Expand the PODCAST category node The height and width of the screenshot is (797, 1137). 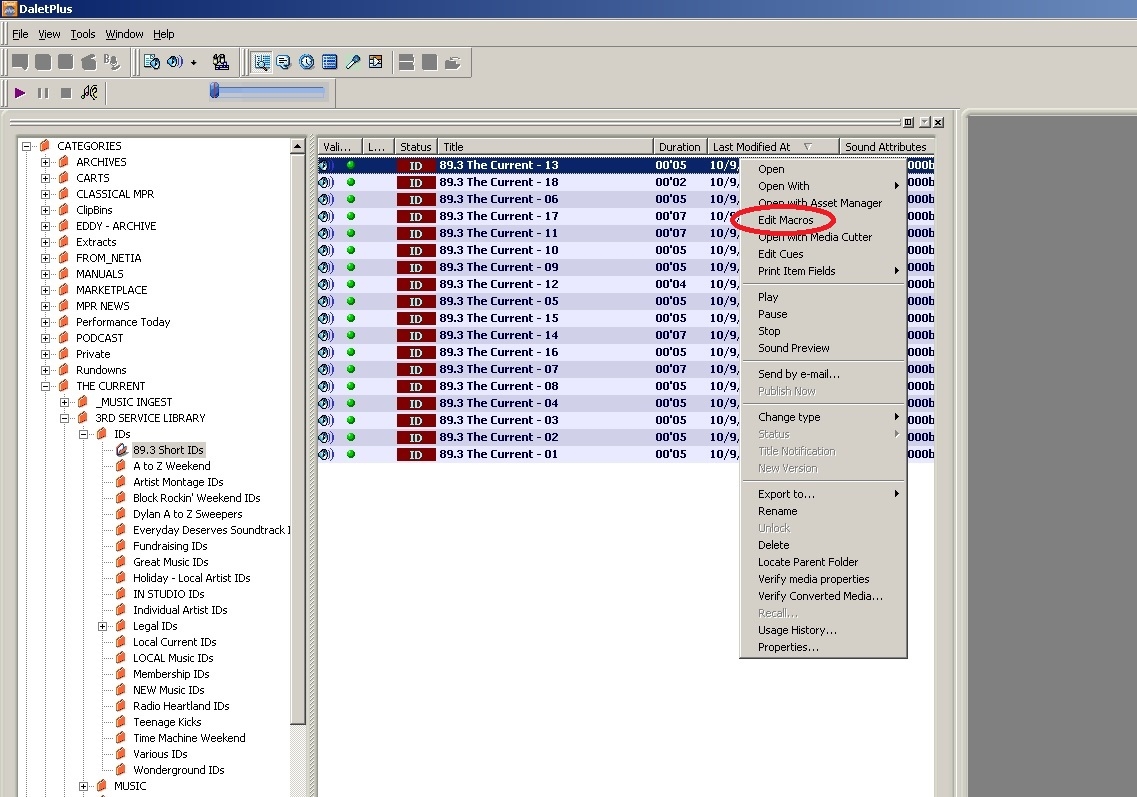click(x=45, y=338)
